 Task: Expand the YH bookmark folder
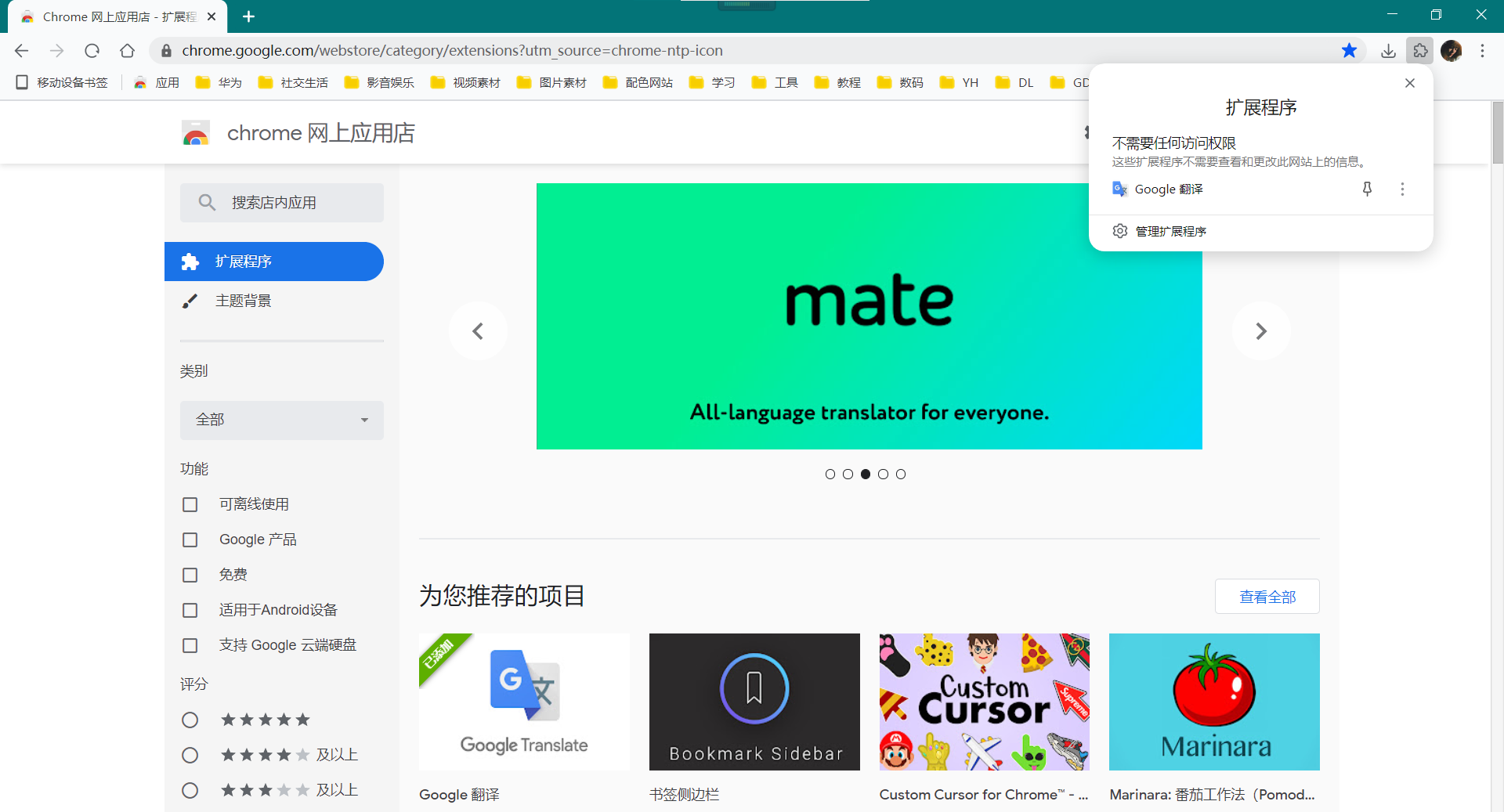coord(960,82)
